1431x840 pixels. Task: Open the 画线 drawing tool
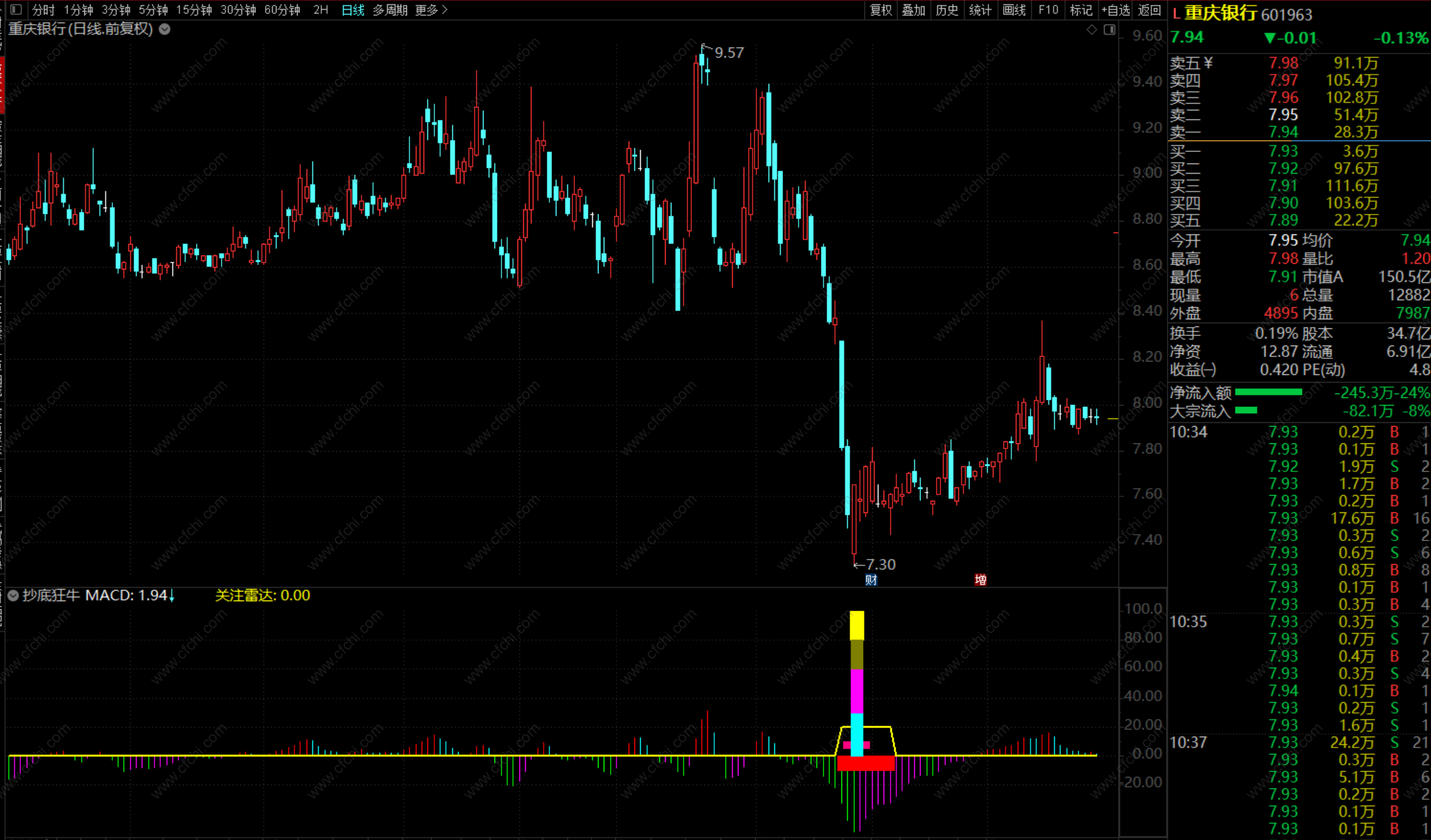click(x=1014, y=10)
